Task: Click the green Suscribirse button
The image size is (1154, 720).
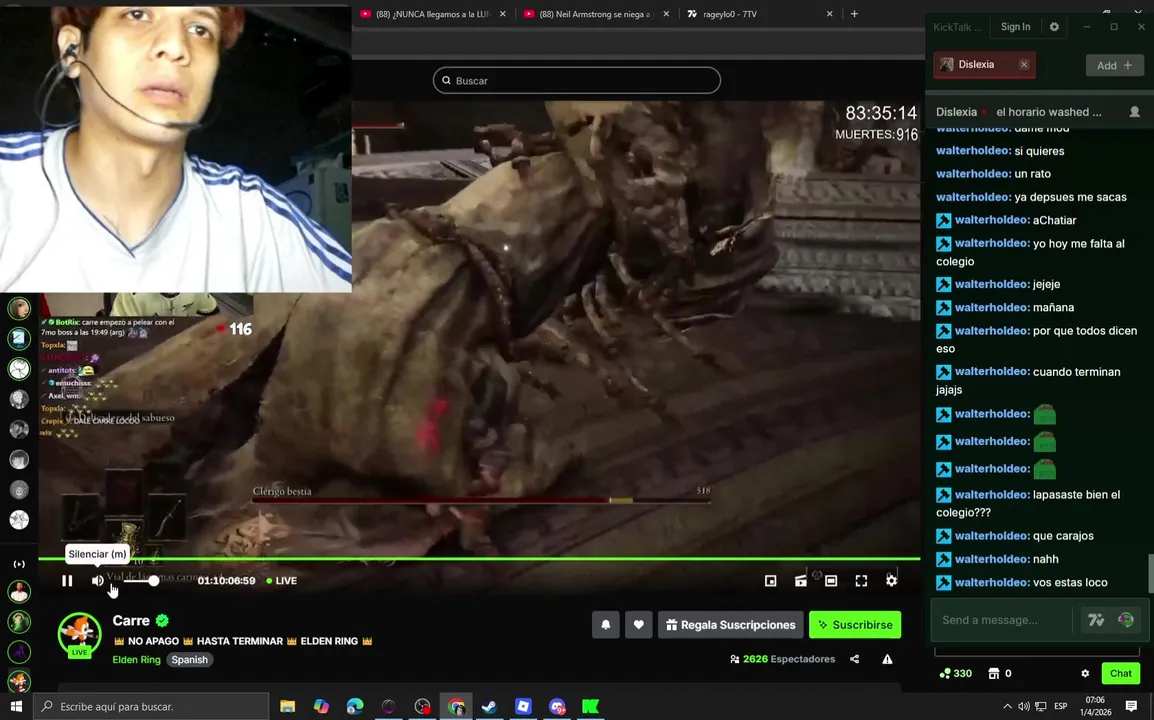Action: point(855,625)
